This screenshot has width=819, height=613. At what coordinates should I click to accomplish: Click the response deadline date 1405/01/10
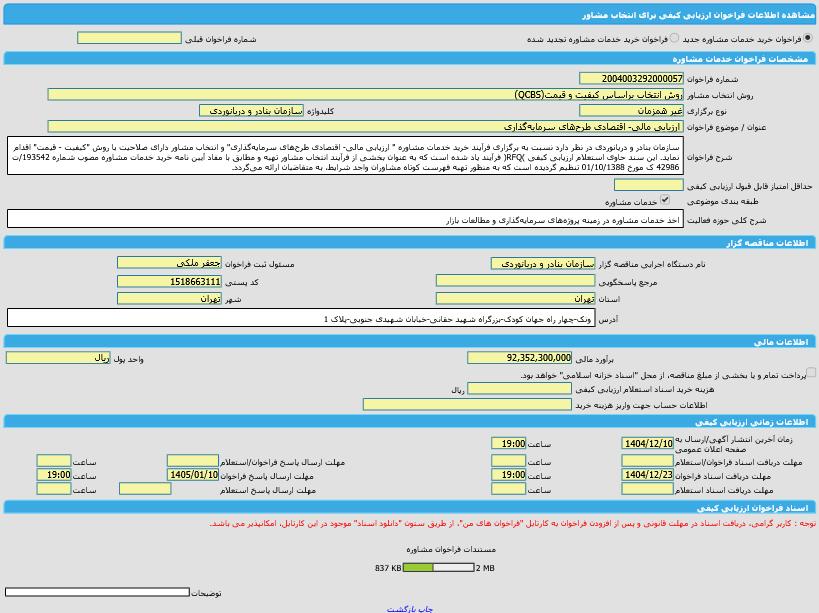[193, 475]
